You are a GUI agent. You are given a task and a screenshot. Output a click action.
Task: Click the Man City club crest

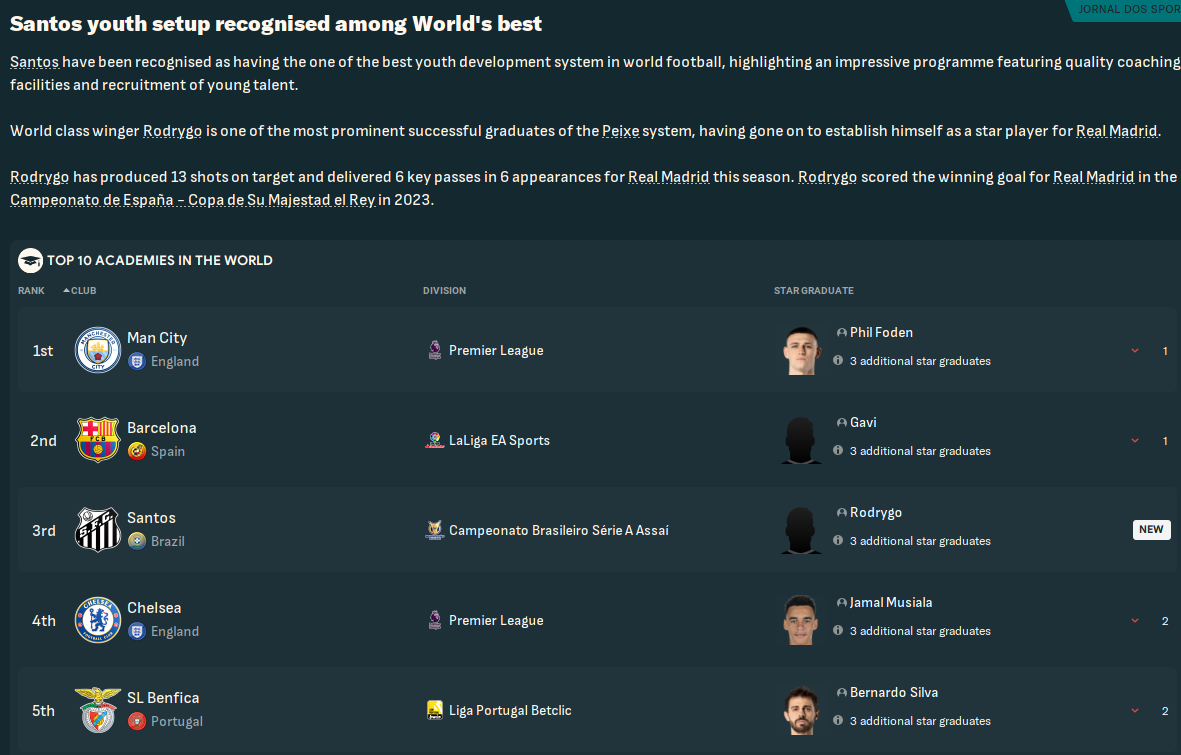[x=97, y=350]
